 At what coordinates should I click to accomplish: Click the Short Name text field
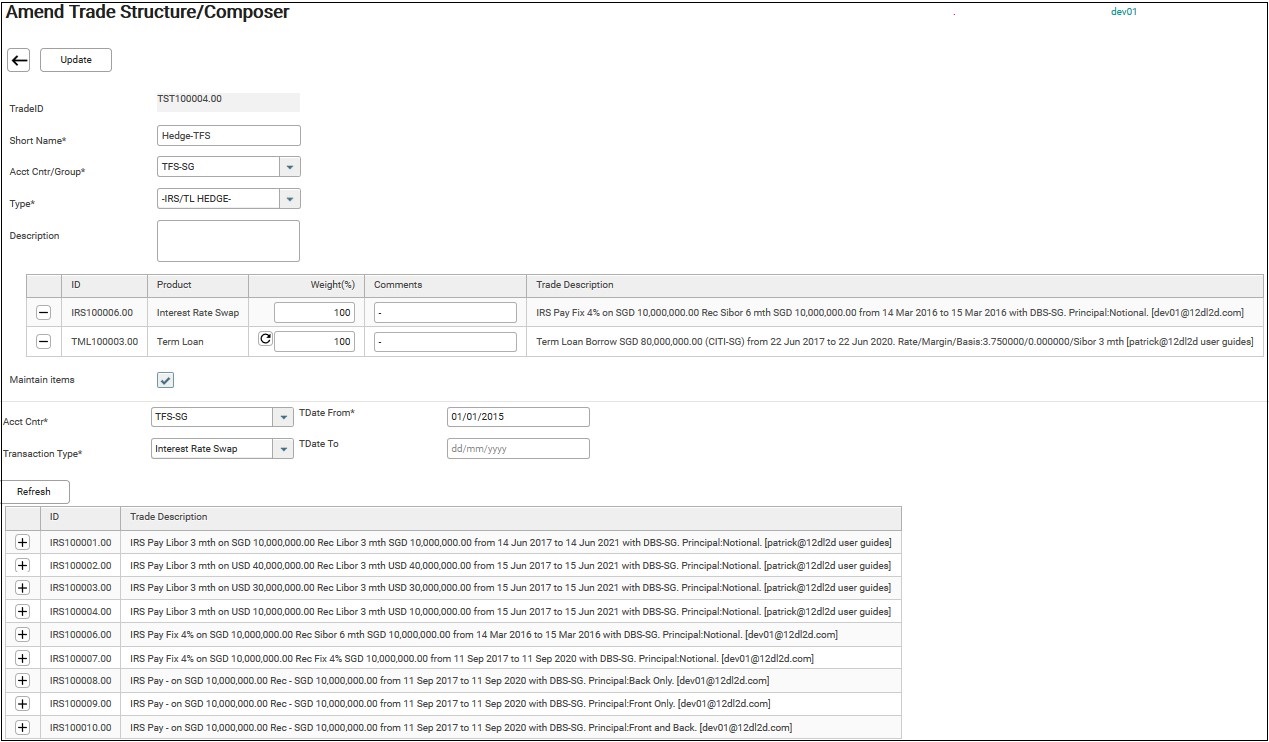[229, 136]
